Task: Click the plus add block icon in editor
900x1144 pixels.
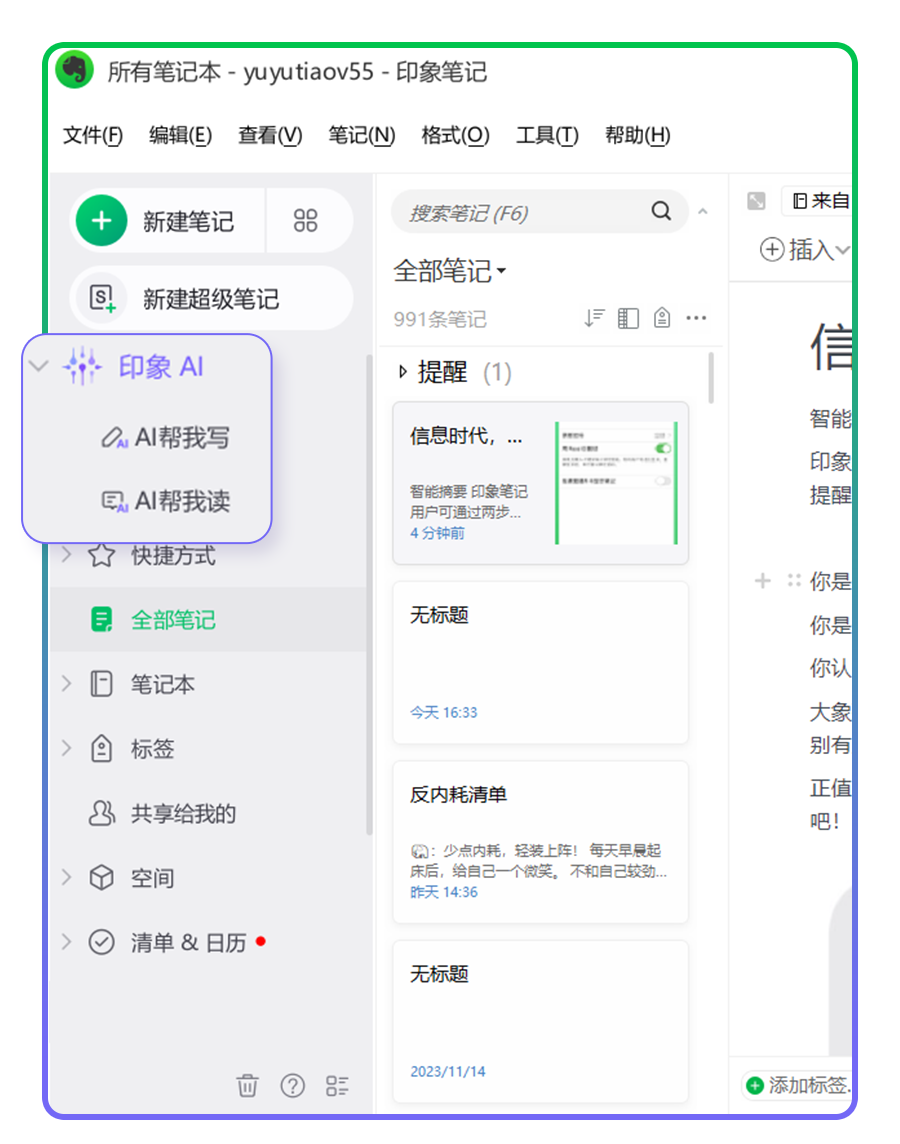Action: [x=762, y=581]
